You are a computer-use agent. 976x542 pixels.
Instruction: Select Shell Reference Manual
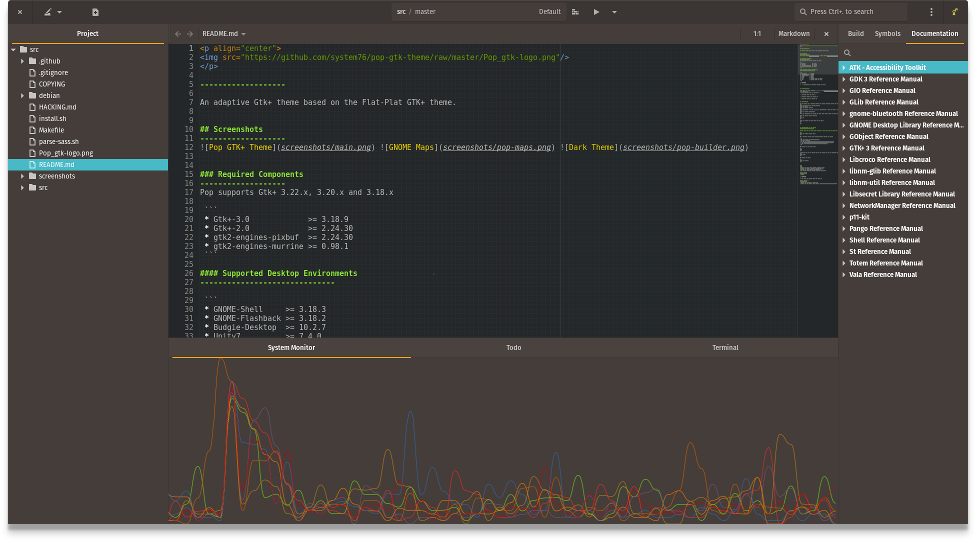884,240
